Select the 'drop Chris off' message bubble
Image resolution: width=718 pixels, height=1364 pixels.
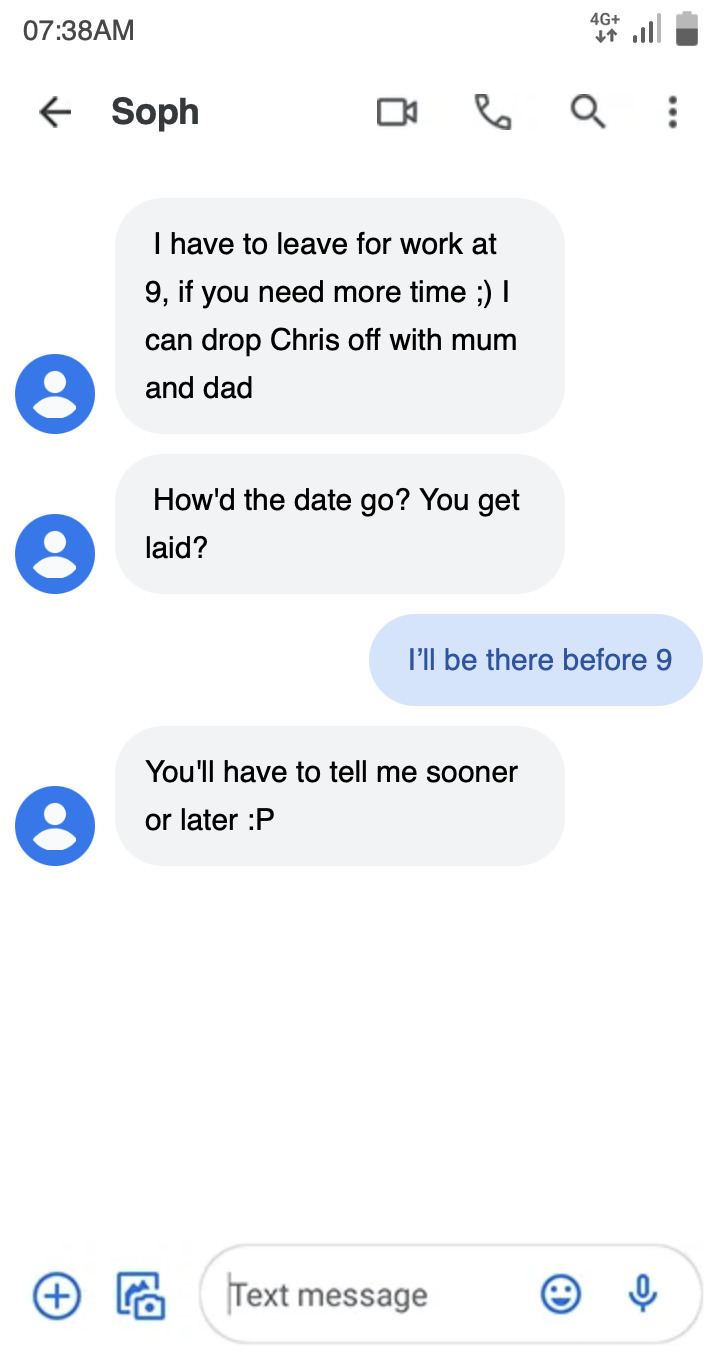(x=340, y=316)
